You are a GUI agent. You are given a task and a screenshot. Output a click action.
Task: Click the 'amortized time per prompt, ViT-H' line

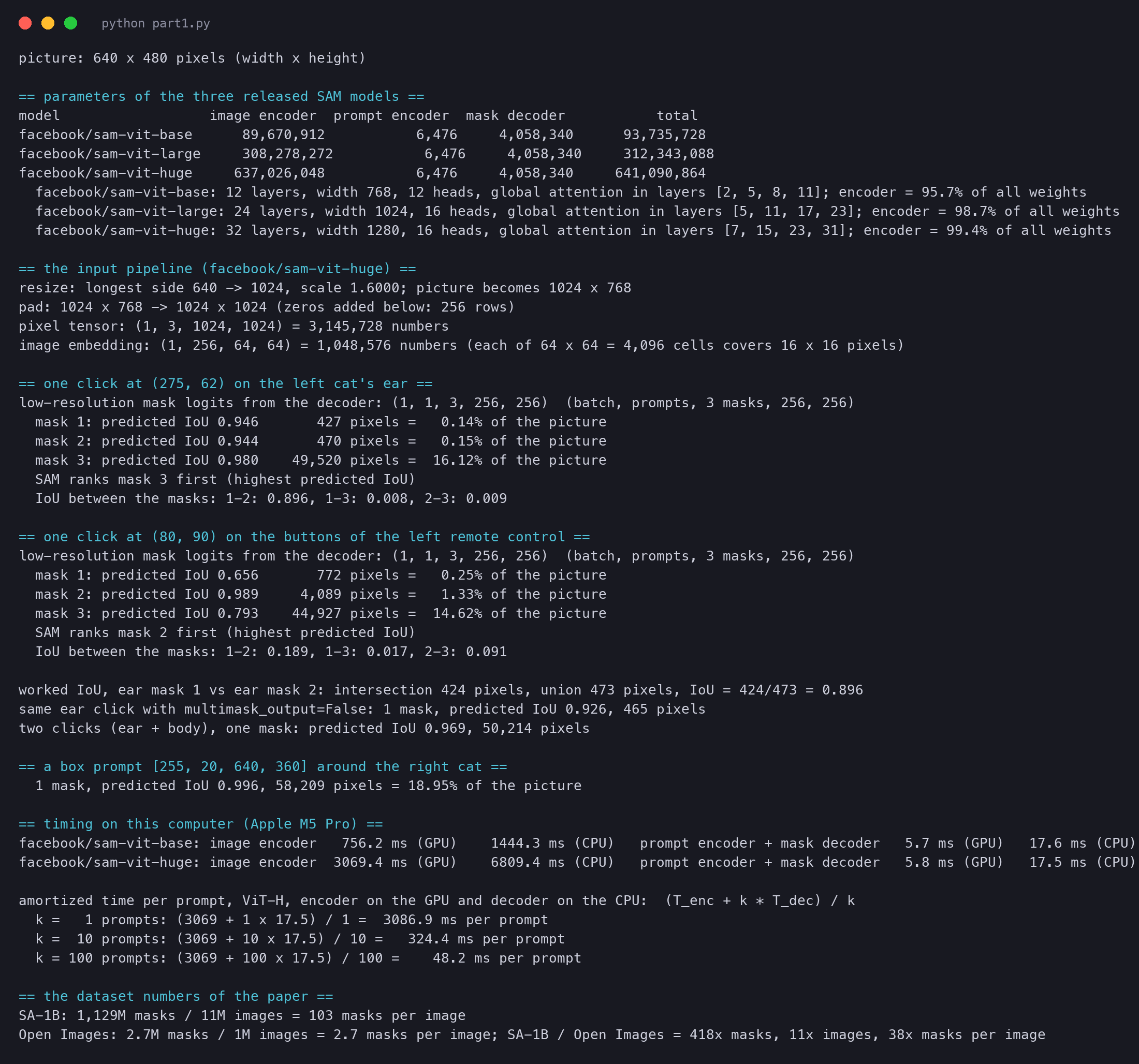pos(436,901)
